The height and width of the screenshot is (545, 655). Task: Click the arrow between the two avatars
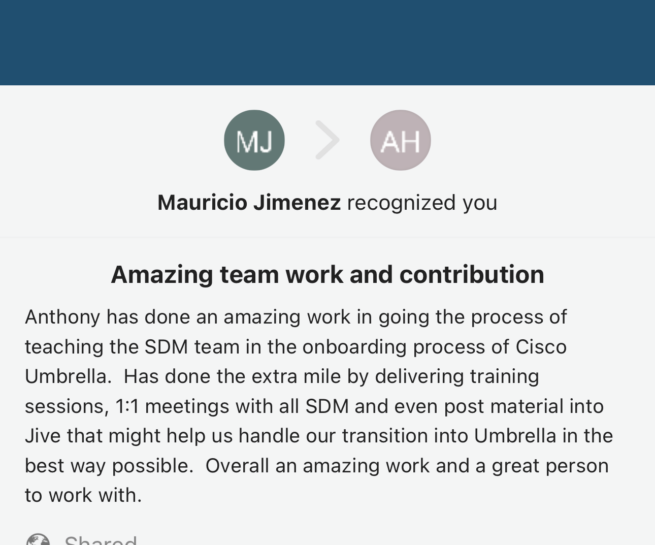pos(327,141)
